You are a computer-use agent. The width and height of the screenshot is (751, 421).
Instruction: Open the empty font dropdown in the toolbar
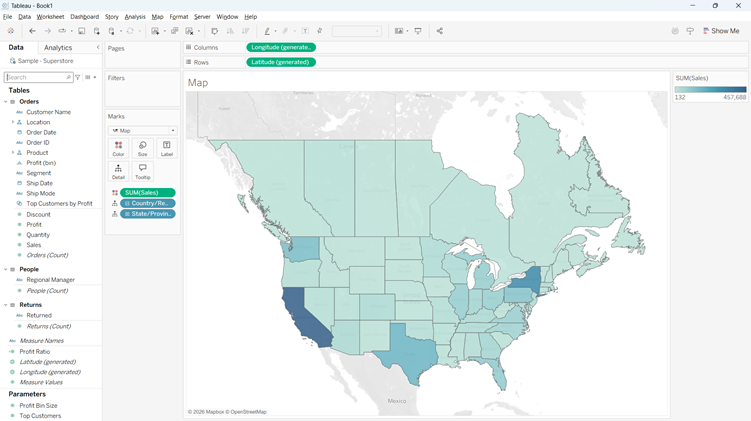click(357, 31)
